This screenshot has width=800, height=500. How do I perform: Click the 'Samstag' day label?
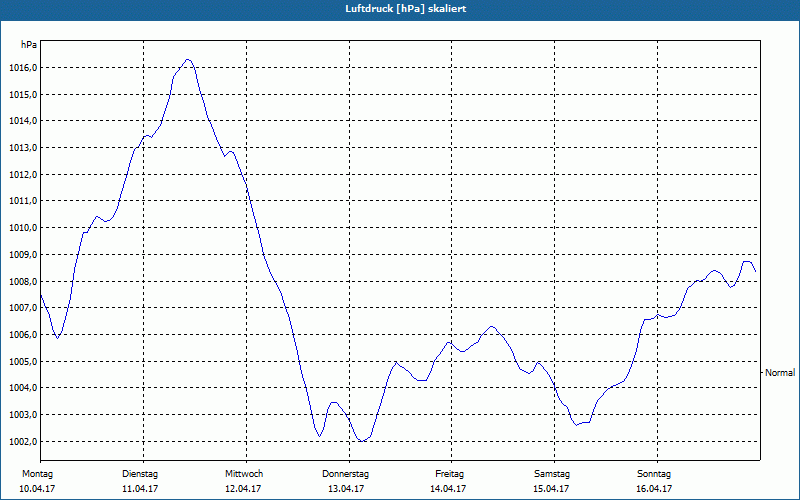pyautogui.click(x=552, y=474)
